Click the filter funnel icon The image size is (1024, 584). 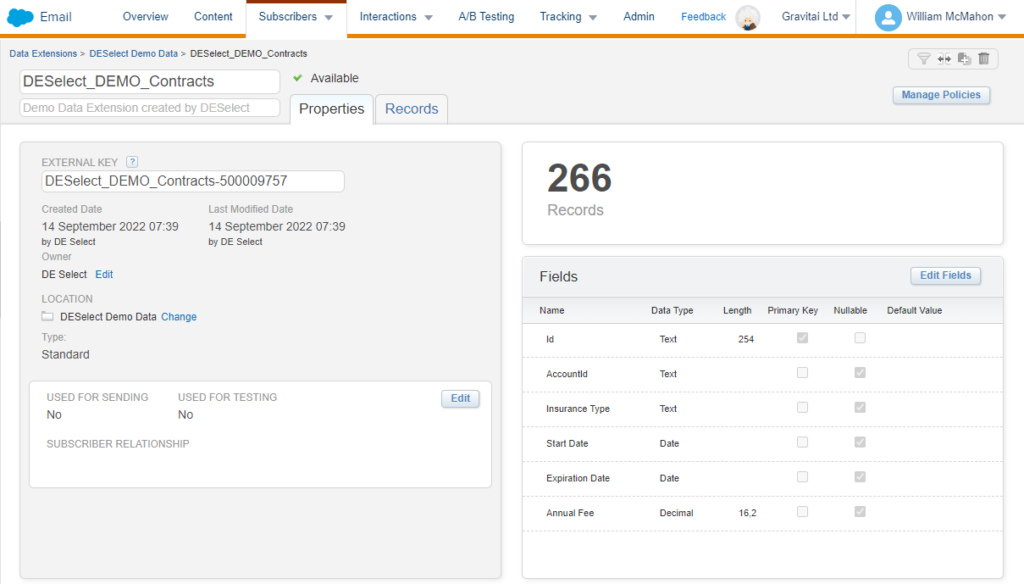pyautogui.click(x=923, y=59)
